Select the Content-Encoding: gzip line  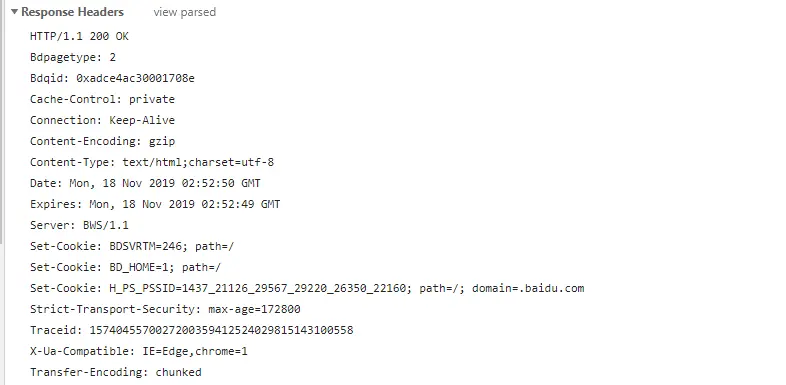tap(102, 141)
